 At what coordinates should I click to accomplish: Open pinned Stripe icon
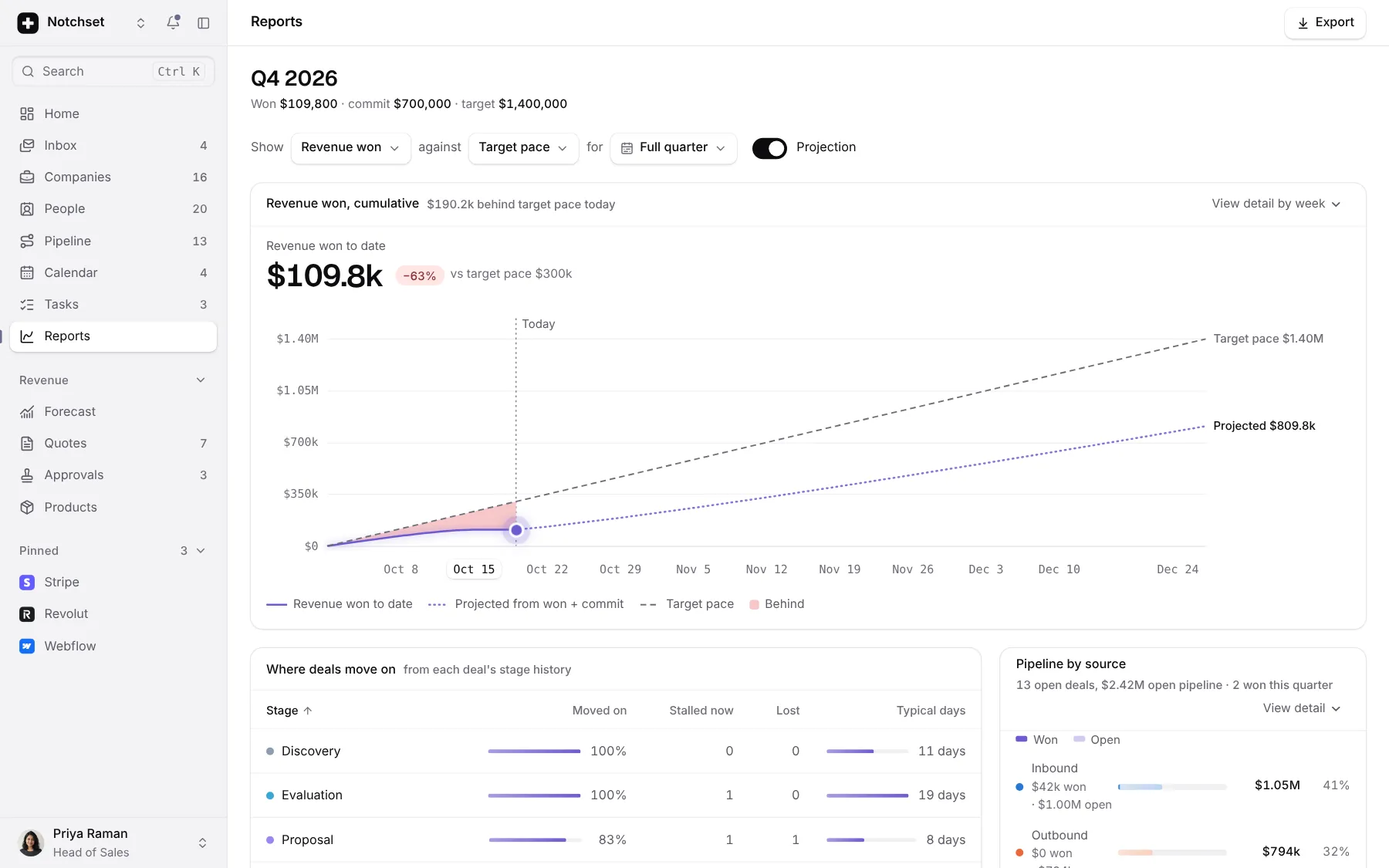coord(27,582)
